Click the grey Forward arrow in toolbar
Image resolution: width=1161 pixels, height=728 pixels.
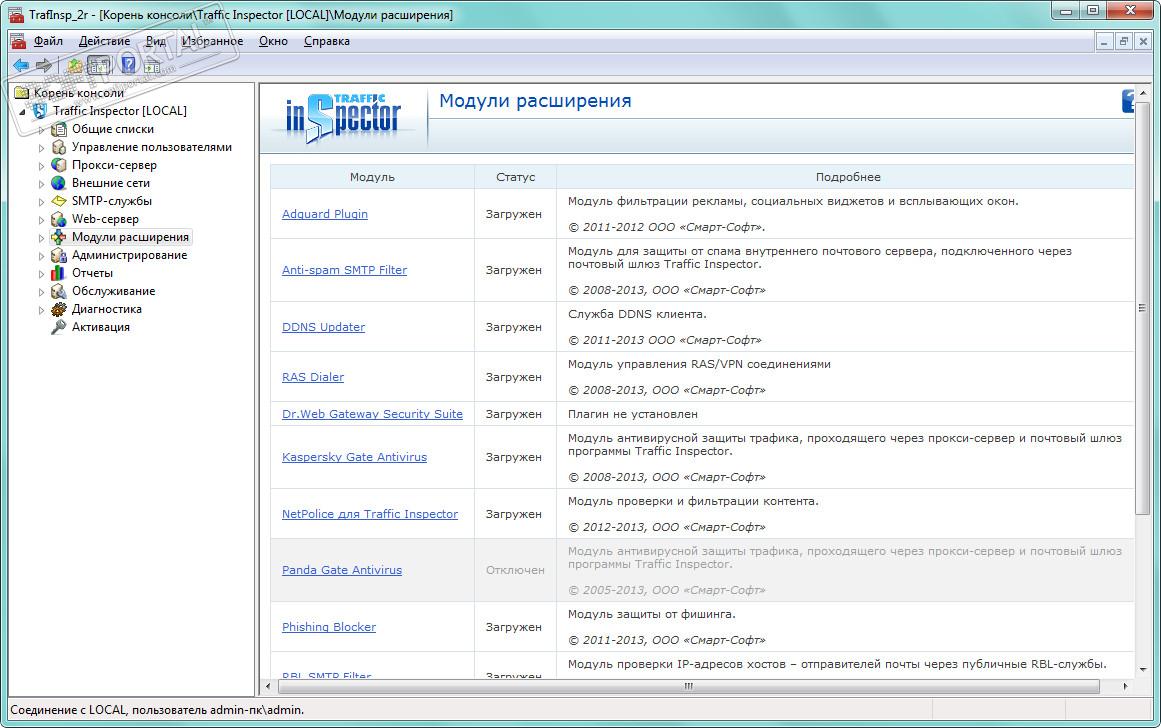coord(44,65)
